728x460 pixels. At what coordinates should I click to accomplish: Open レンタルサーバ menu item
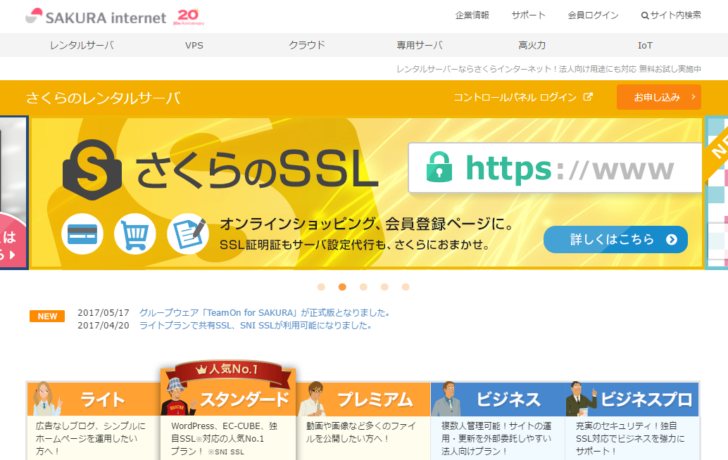(x=82, y=45)
